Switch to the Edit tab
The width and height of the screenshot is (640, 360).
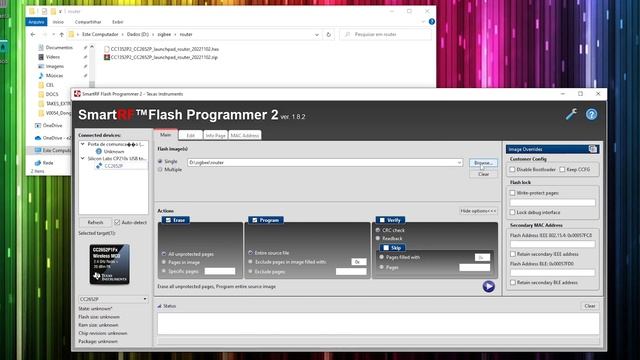click(x=191, y=136)
